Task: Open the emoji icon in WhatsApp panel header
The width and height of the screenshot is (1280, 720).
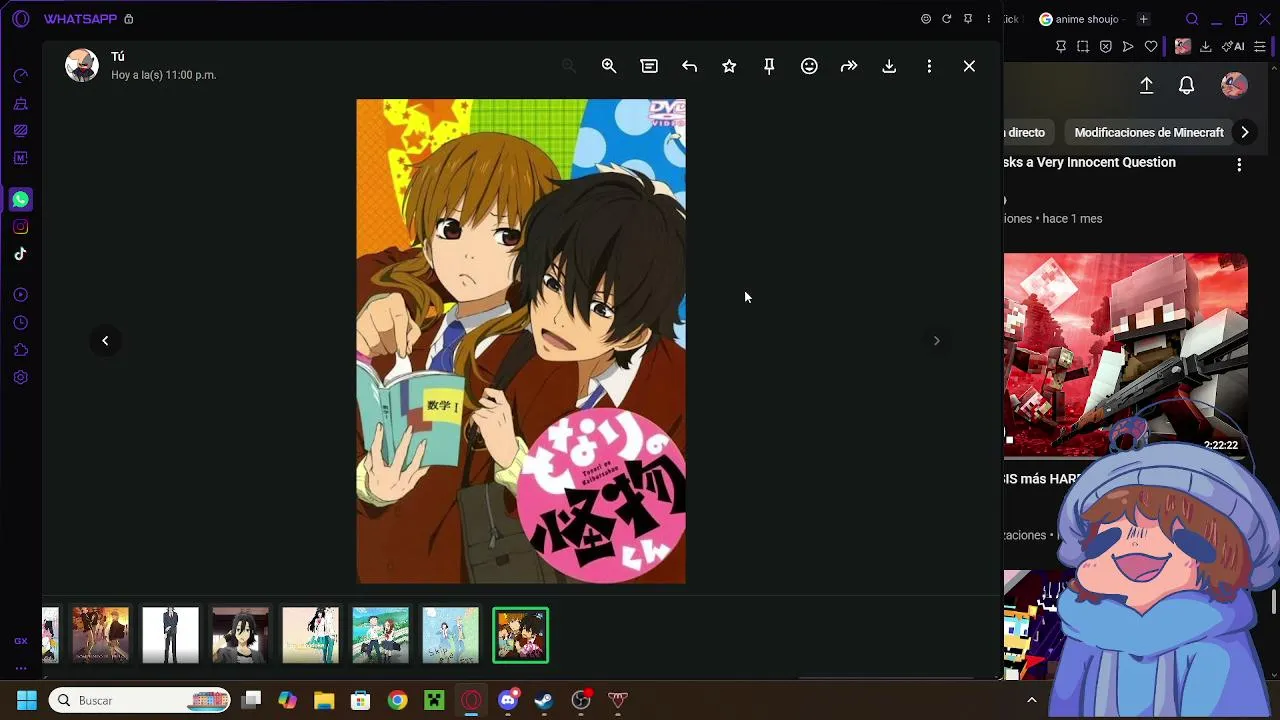Action: tap(926, 19)
